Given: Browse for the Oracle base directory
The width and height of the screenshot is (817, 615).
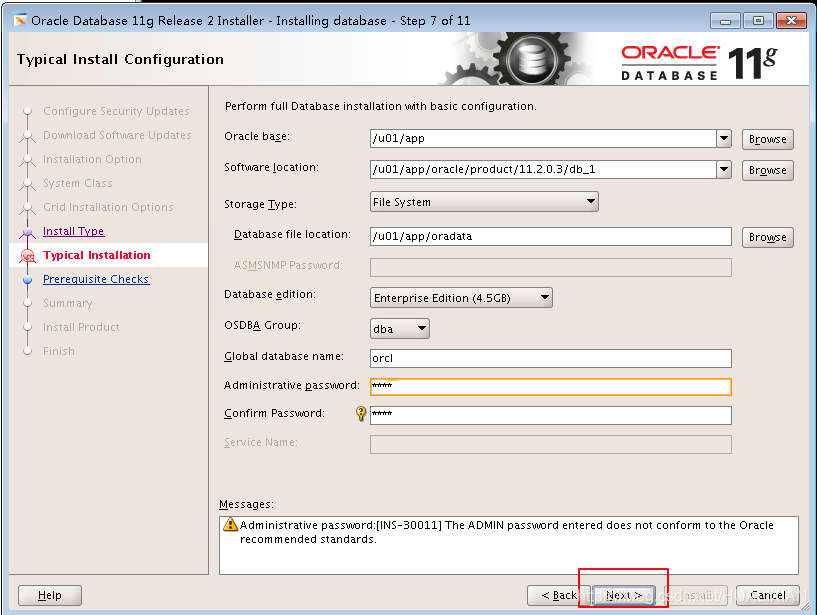Looking at the screenshot, I should [768, 139].
